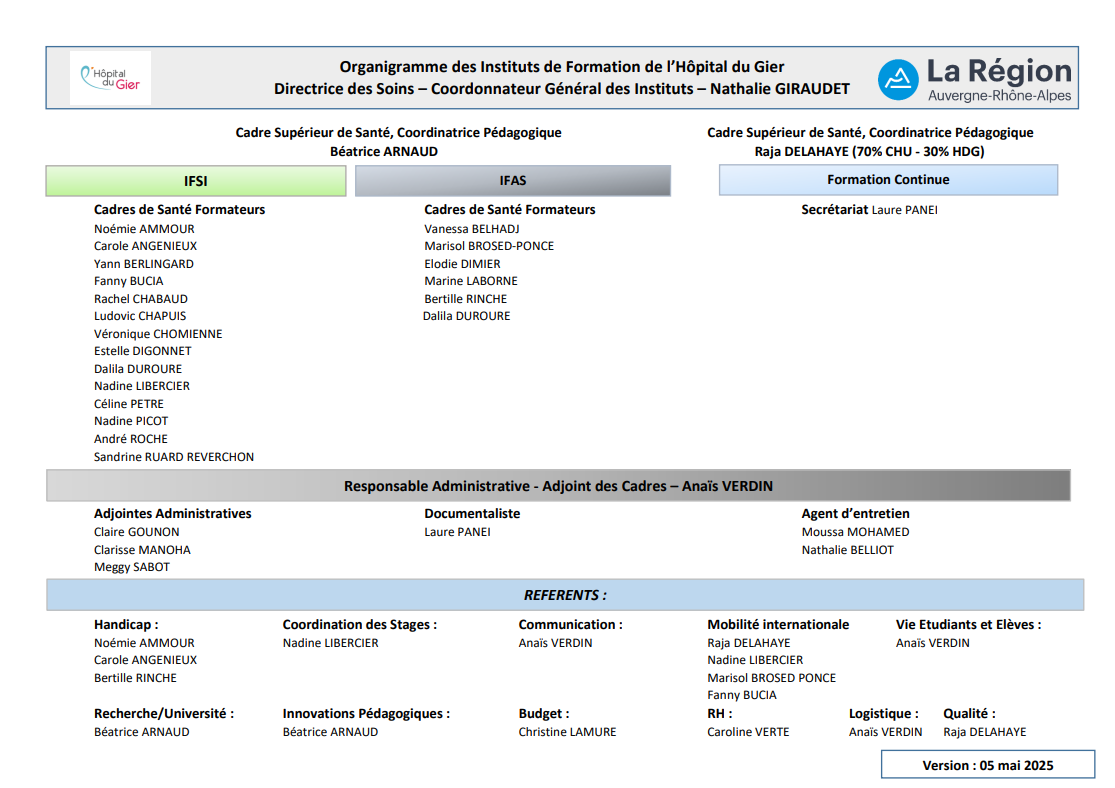Image resolution: width=1115 pixels, height=788 pixels.
Task: Click the Responsable Administrative header bar
Action: 558,486
